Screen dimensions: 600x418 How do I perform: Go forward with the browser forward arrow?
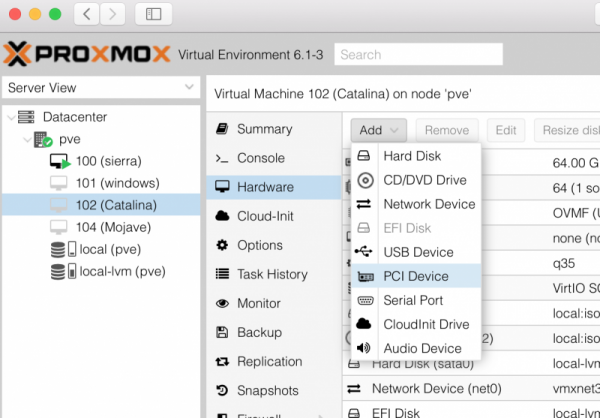(x=112, y=14)
